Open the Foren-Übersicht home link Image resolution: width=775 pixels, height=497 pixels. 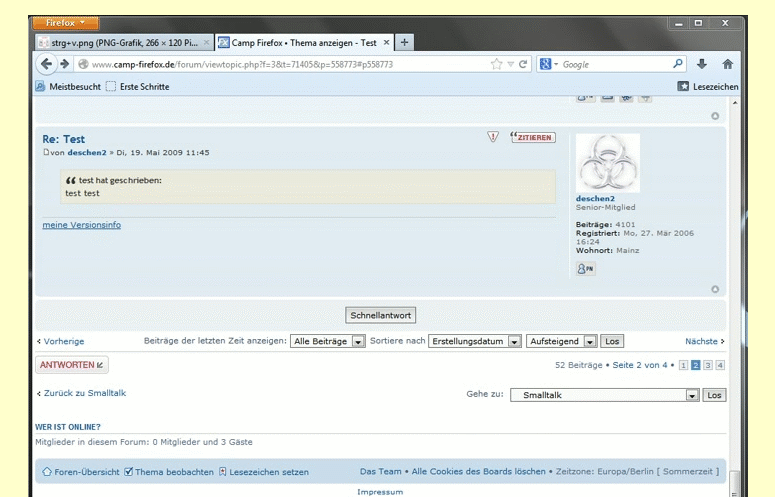tap(81, 472)
